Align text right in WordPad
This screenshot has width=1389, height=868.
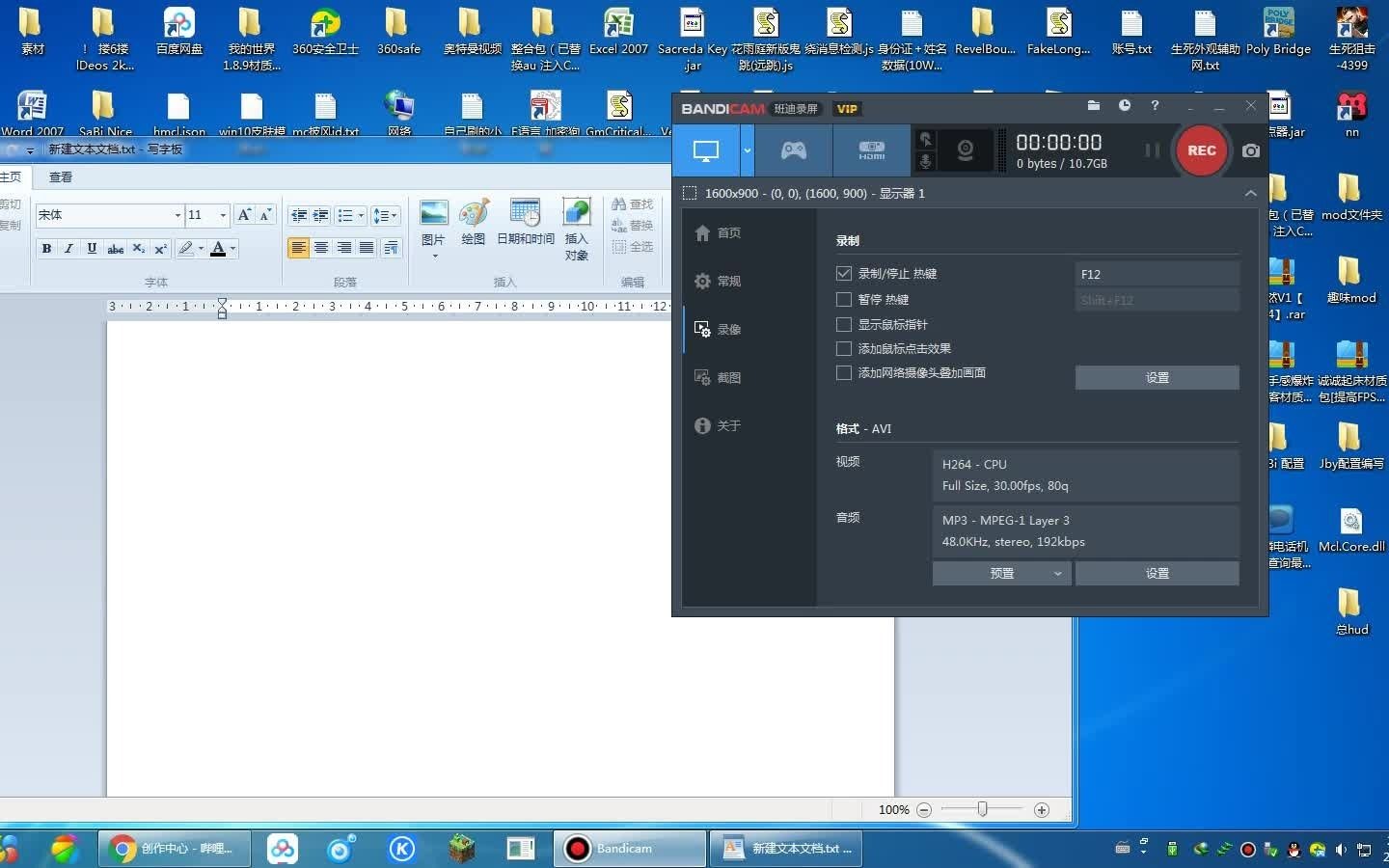point(344,249)
